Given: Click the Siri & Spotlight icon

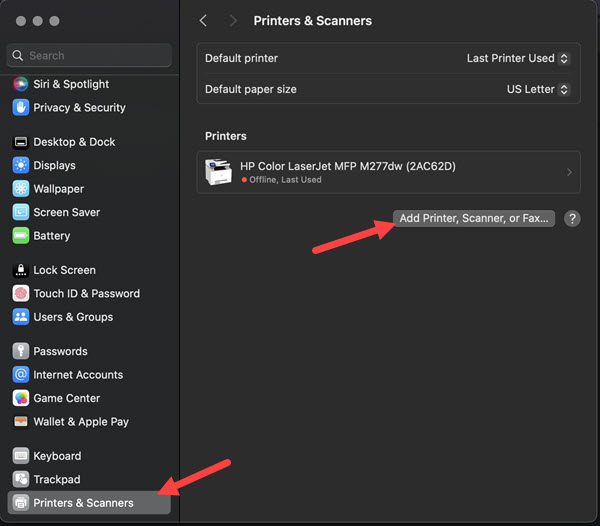Looking at the screenshot, I should (21, 84).
